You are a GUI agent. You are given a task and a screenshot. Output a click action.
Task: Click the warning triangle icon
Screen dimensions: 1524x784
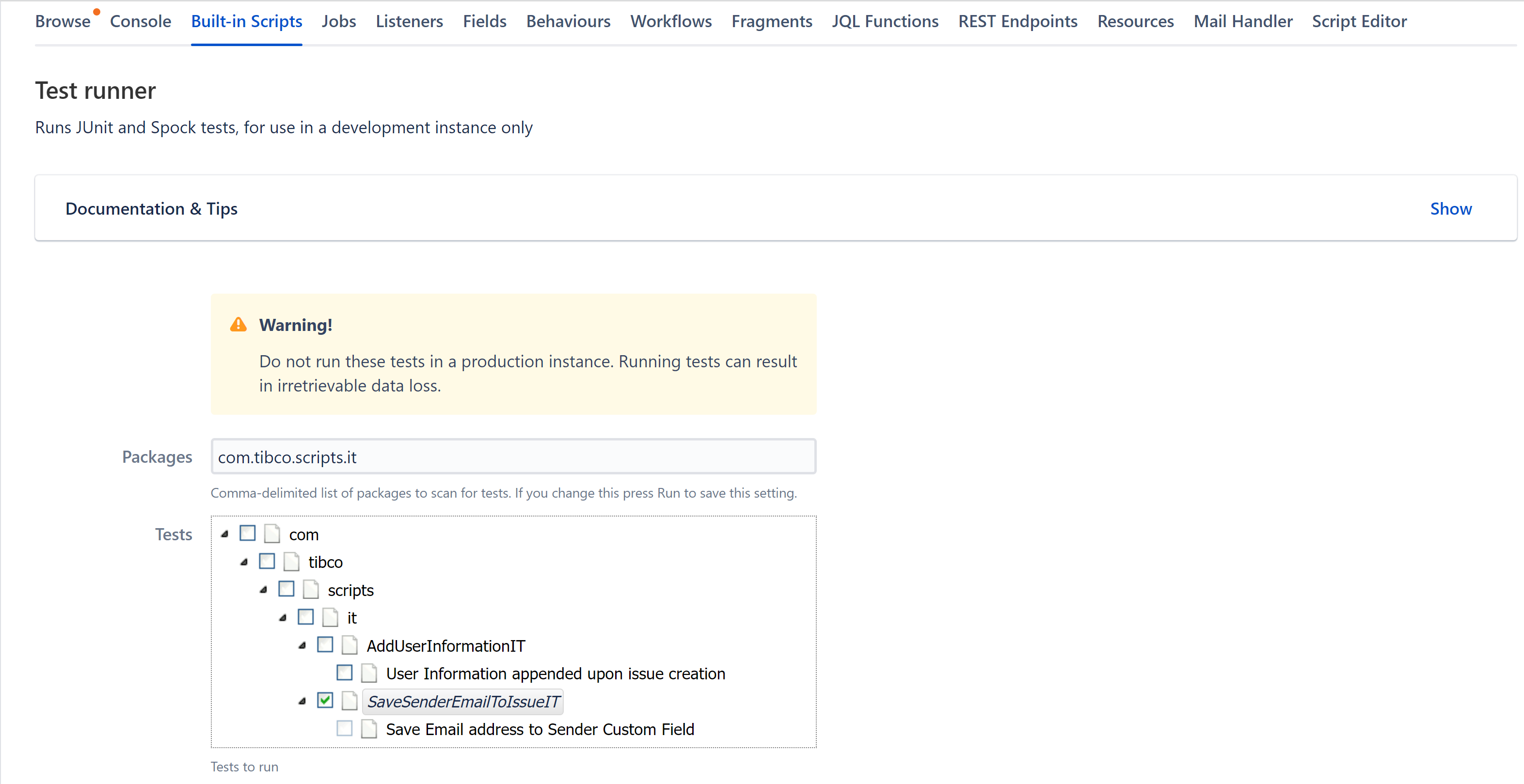pyautogui.click(x=238, y=324)
